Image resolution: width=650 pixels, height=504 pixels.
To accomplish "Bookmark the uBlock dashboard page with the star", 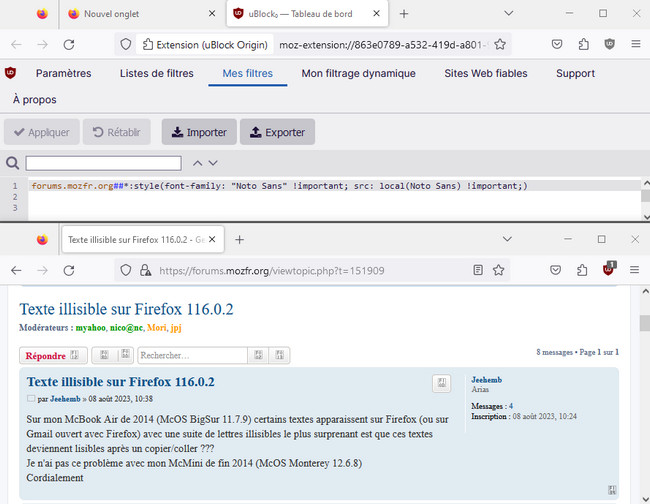I will coord(500,44).
